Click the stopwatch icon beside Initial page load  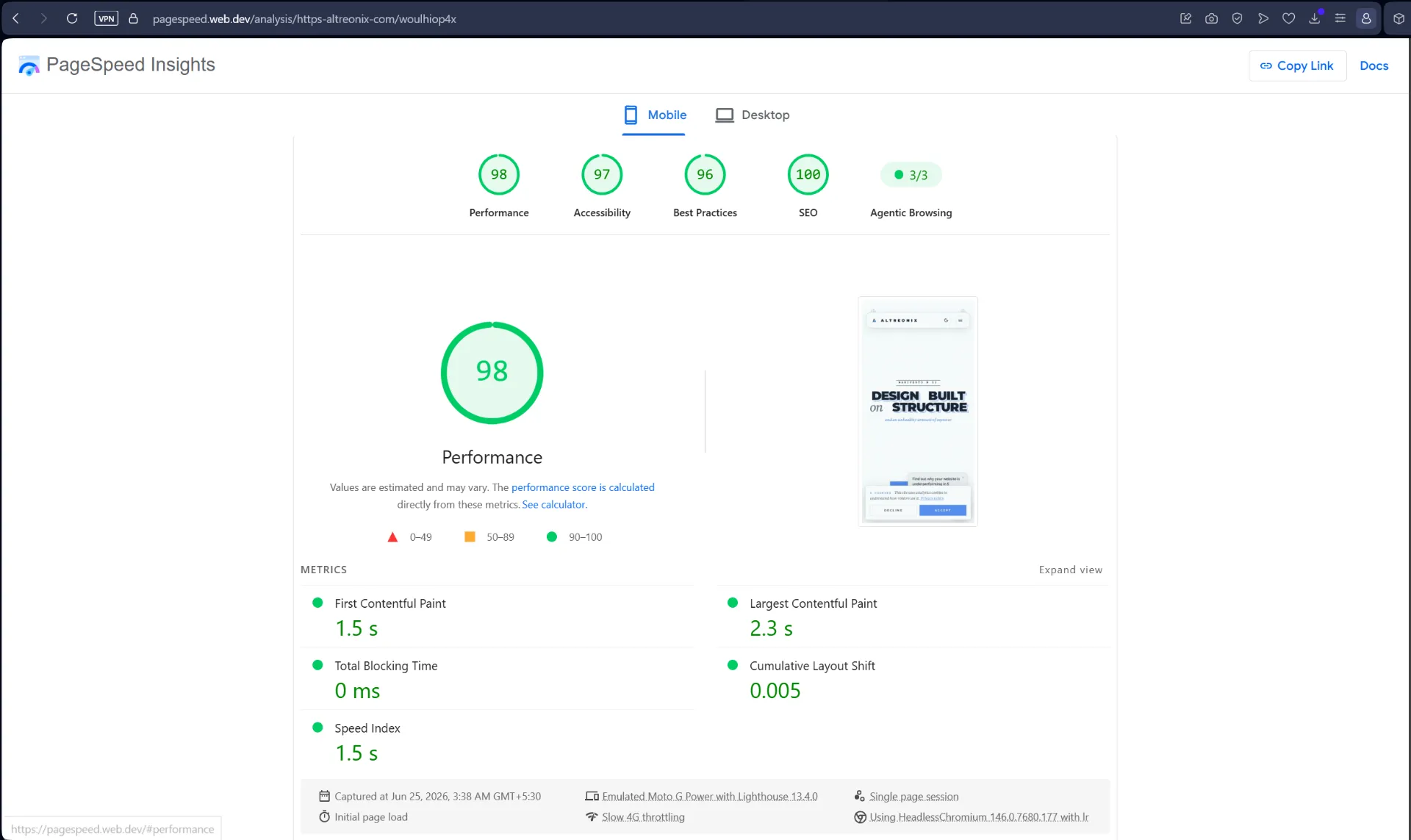pos(324,816)
